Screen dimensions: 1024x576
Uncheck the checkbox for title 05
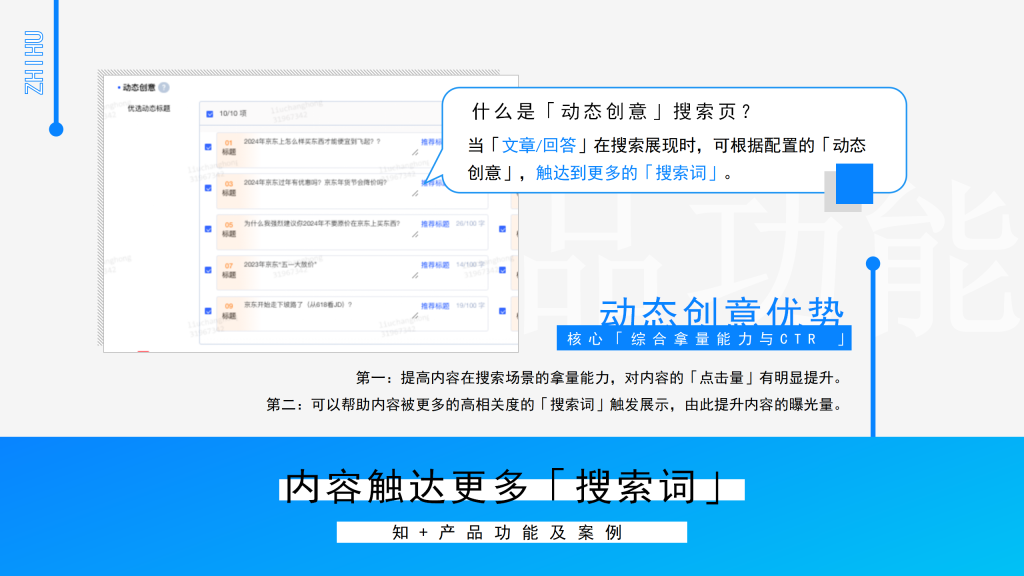click(208, 229)
